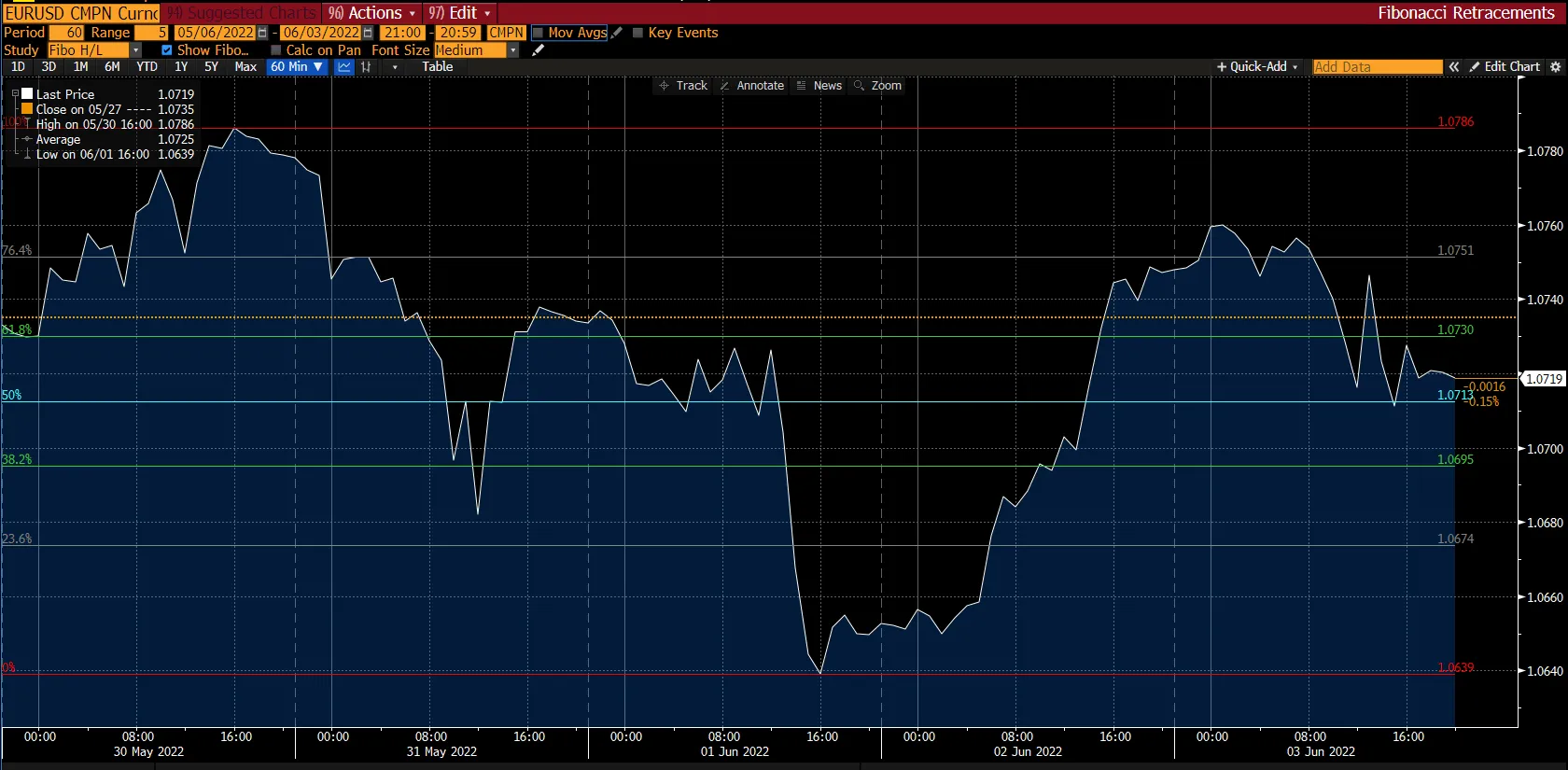Click the 1.0639 Fibonacci 0% level label

click(x=1455, y=668)
